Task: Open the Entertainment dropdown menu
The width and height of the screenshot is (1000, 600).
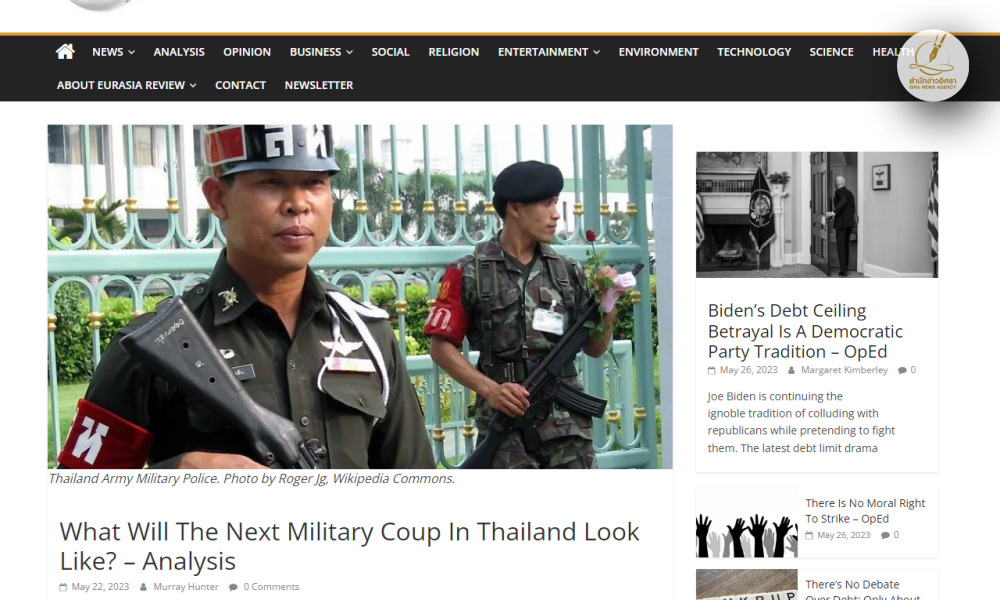Action: (549, 52)
